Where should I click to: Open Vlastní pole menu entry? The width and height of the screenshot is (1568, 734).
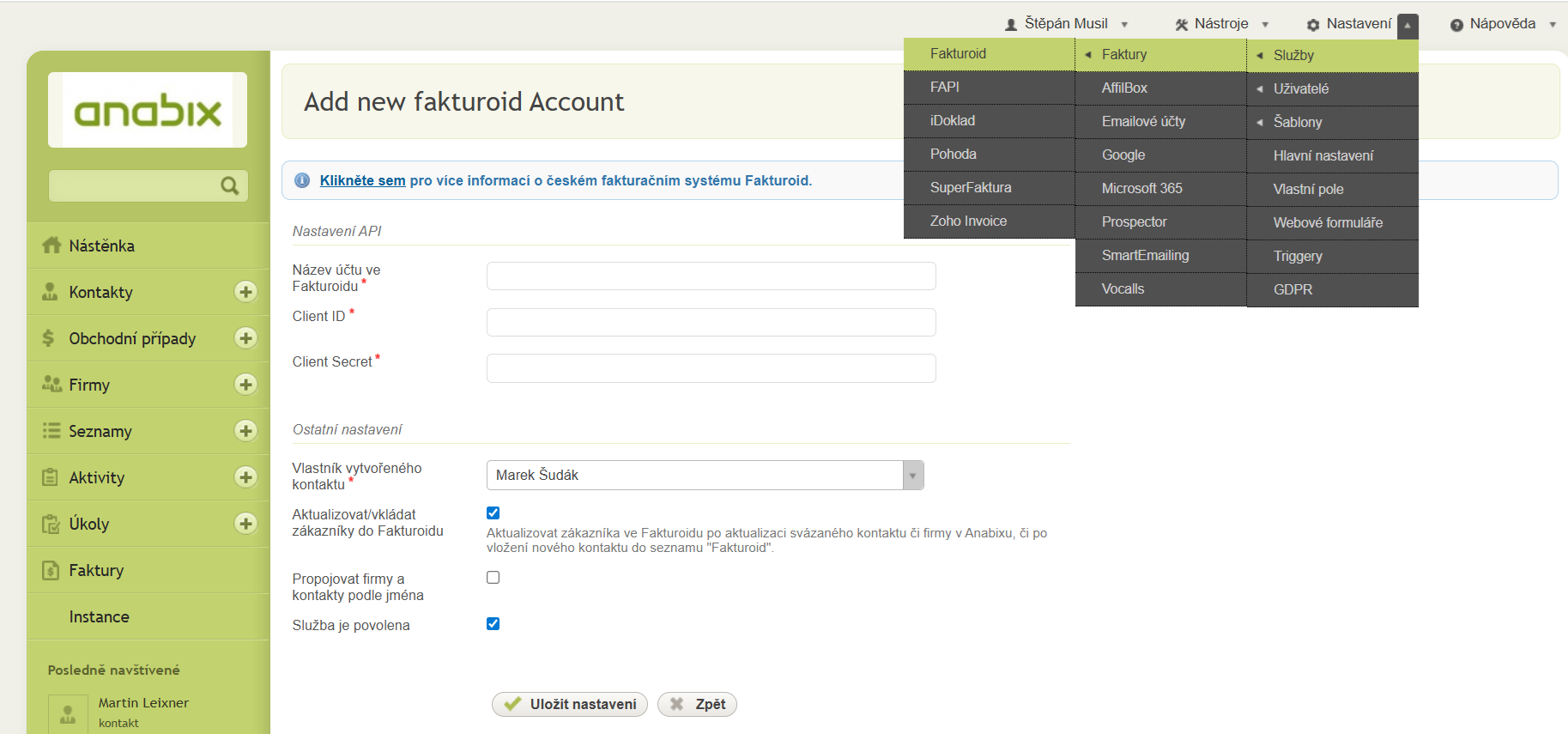tap(1333, 189)
